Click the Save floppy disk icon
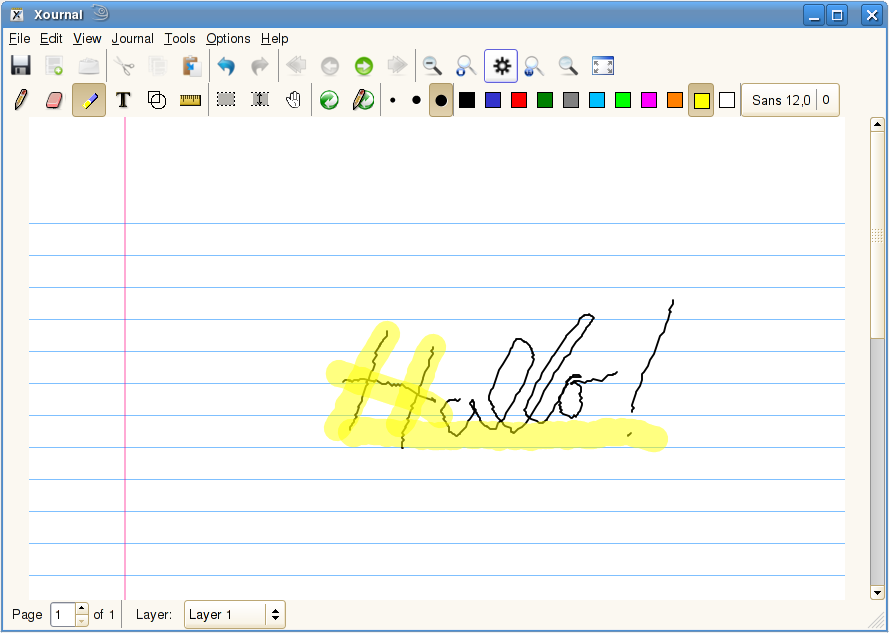This screenshot has height=633, width=889. pyautogui.click(x=20, y=66)
